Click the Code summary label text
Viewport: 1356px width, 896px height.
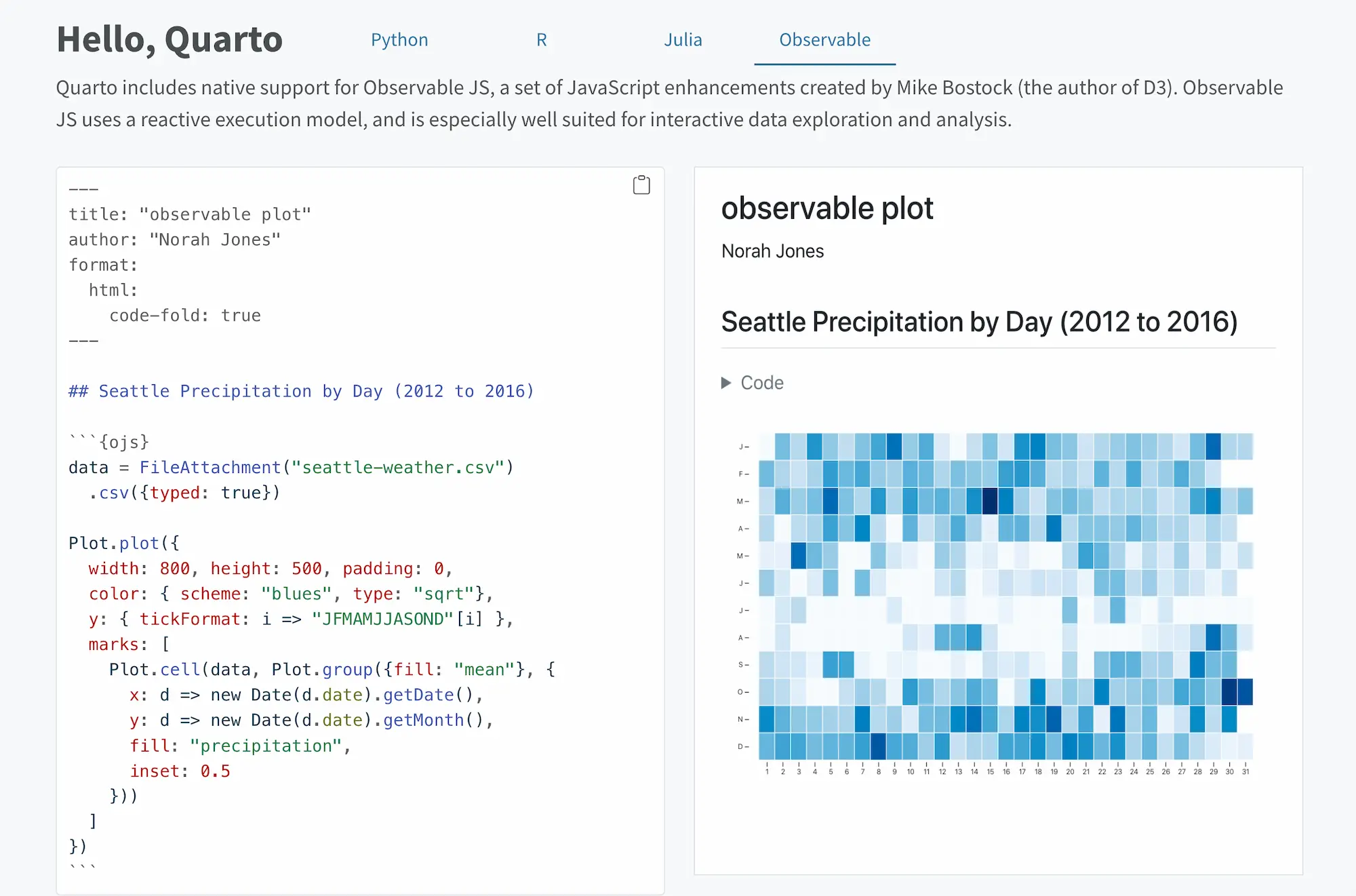point(762,383)
